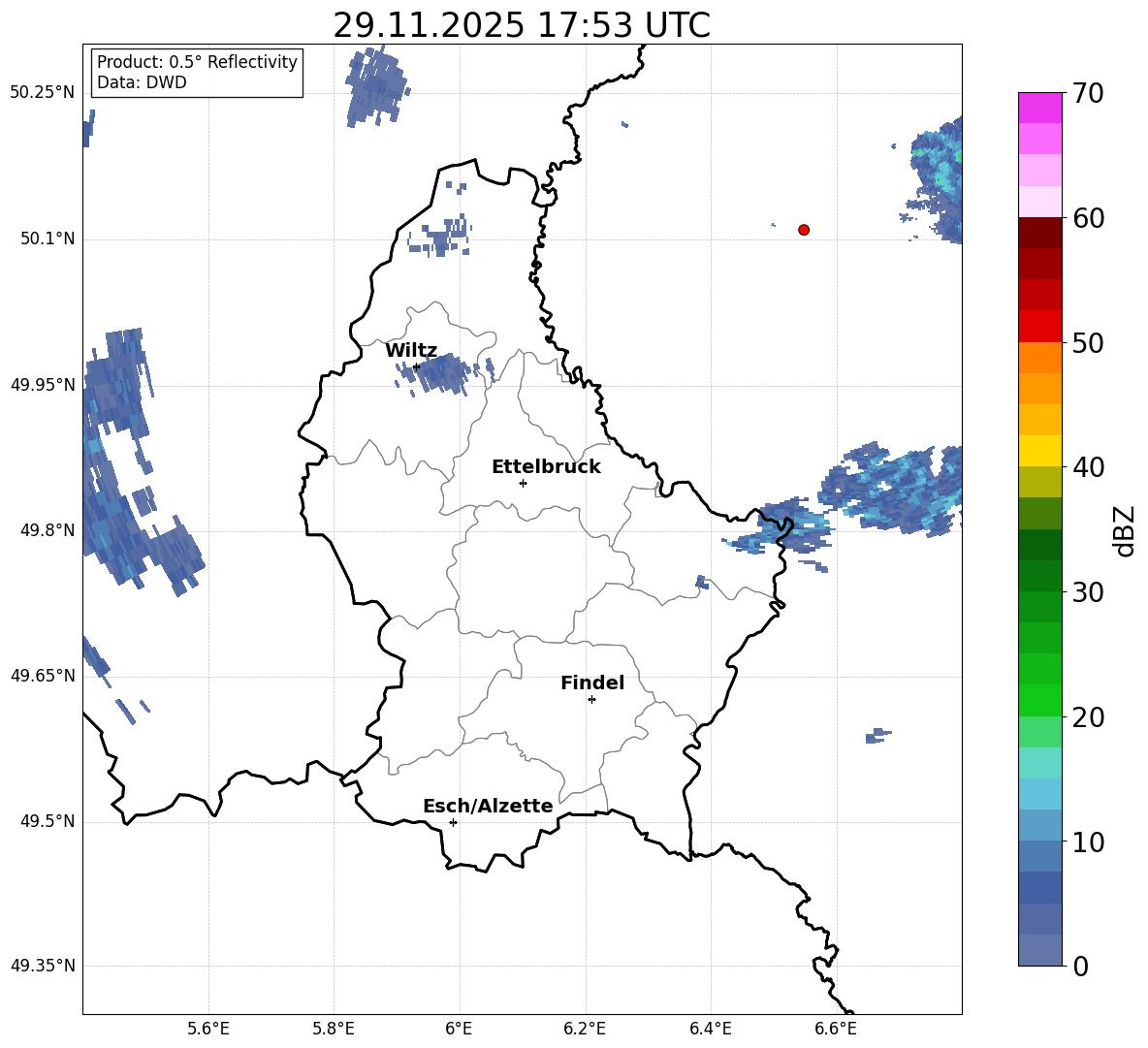The height and width of the screenshot is (1048, 1148).
Task: Click the 49.95°N latitude label
Action: (x=43, y=385)
